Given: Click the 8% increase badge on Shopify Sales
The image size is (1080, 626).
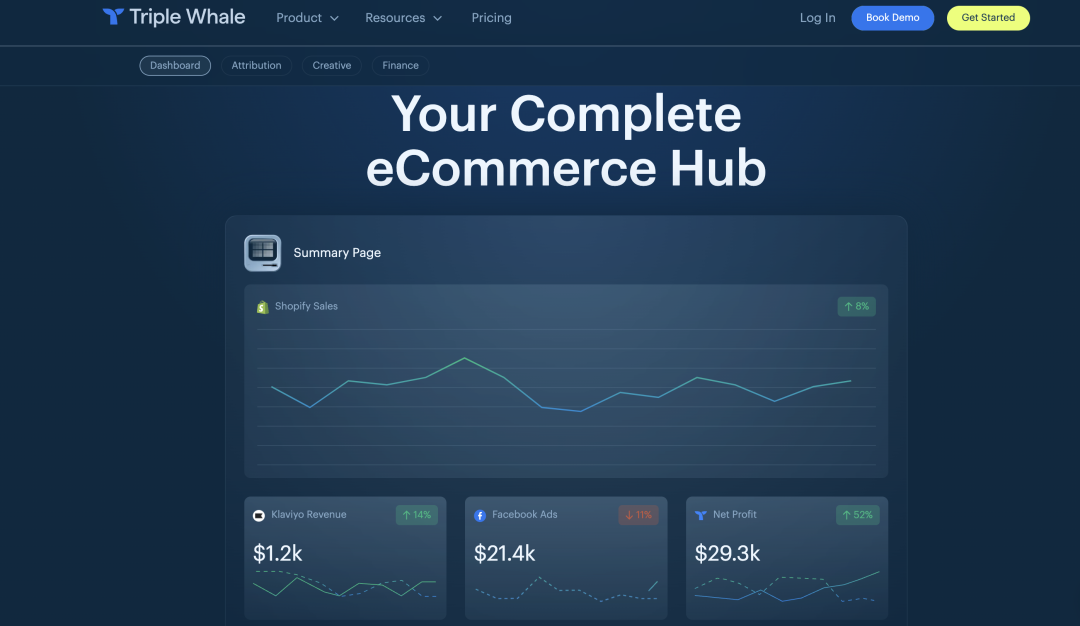Looking at the screenshot, I should (x=856, y=306).
